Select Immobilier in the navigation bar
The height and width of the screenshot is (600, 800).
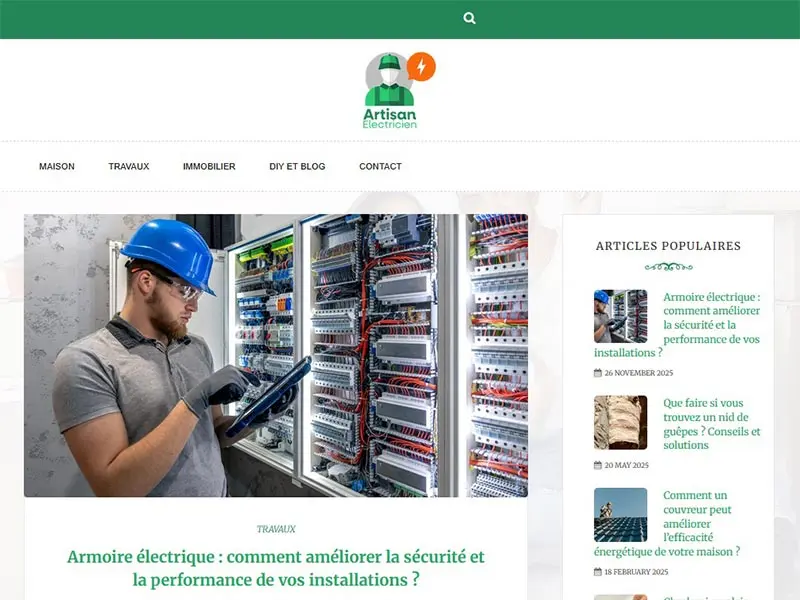[x=209, y=166]
